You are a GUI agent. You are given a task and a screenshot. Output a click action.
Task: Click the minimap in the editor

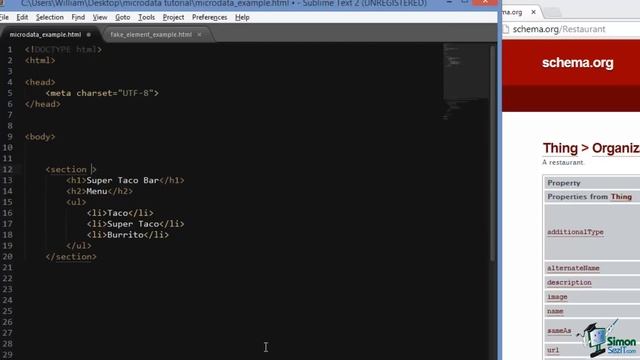[x=466, y=82]
